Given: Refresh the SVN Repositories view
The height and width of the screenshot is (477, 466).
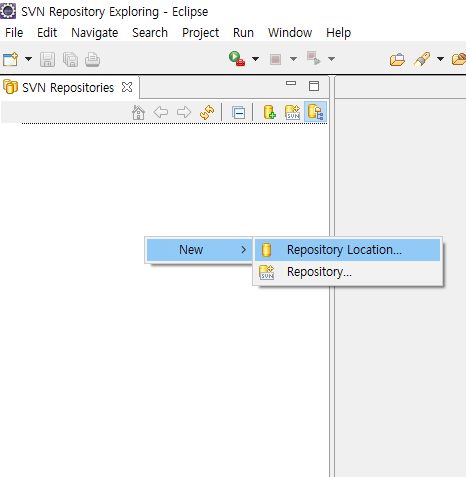Looking at the screenshot, I should click(207, 112).
